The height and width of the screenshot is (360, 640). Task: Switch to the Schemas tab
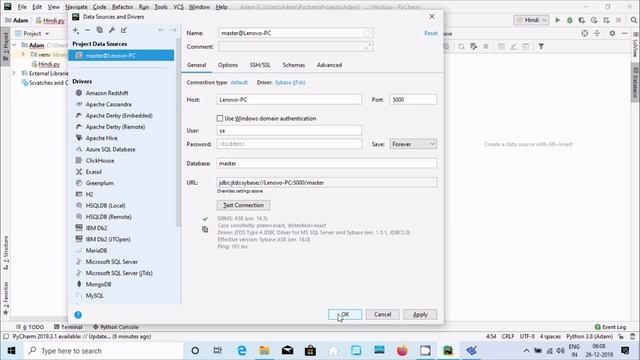(x=293, y=65)
